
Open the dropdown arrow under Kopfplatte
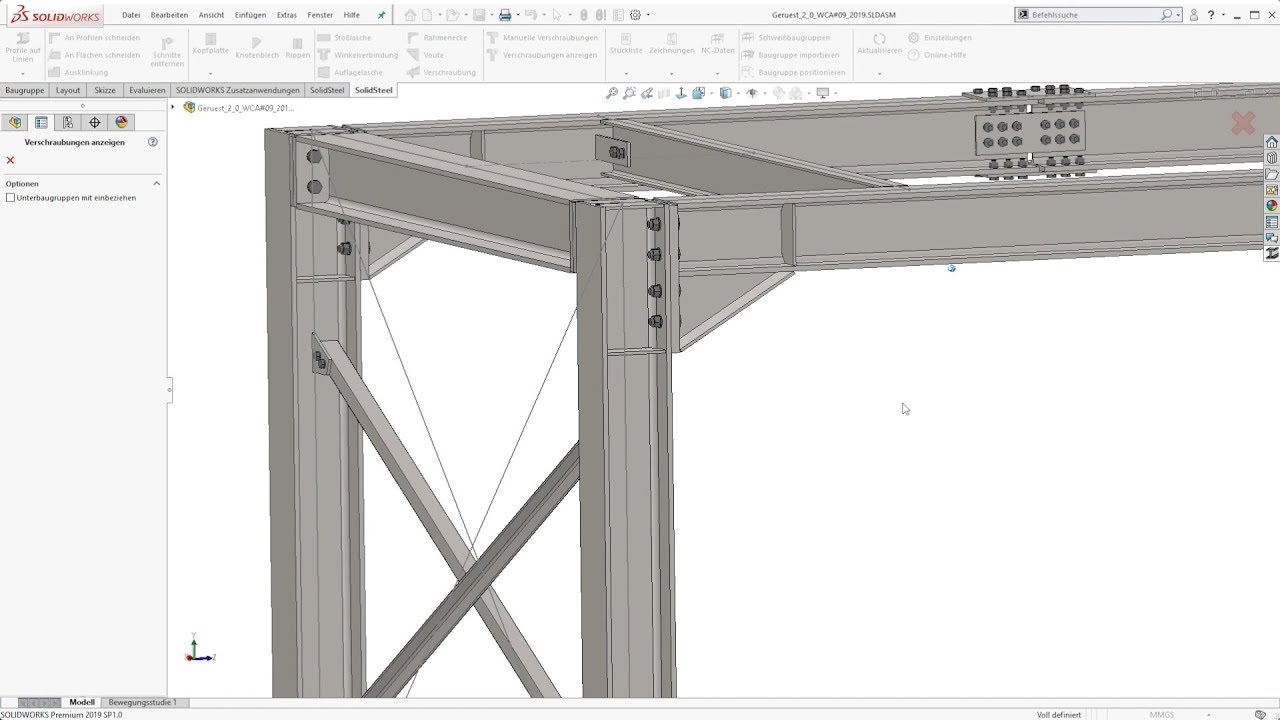210,73
